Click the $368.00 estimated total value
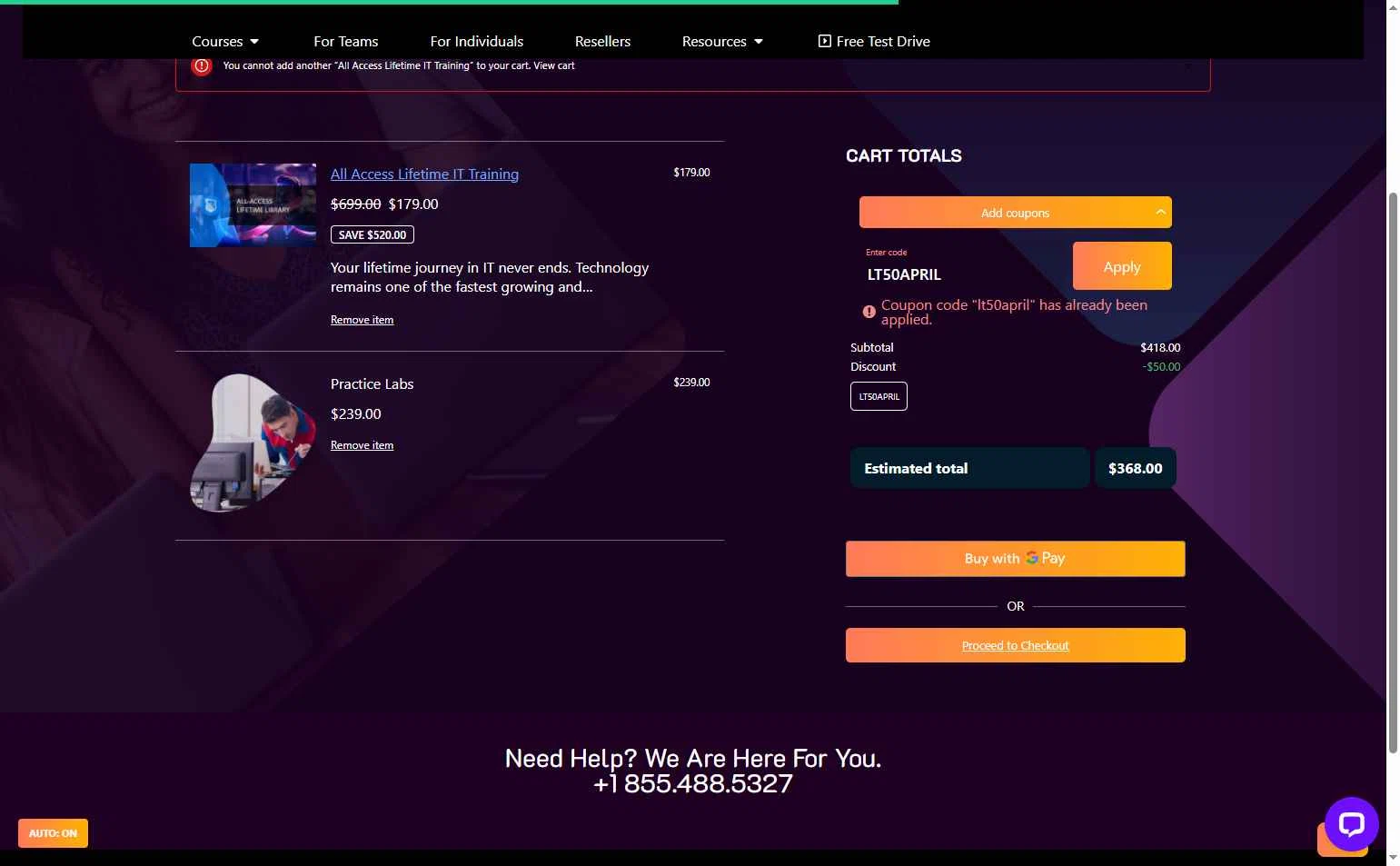This screenshot has width=1400, height=866. [1135, 468]
